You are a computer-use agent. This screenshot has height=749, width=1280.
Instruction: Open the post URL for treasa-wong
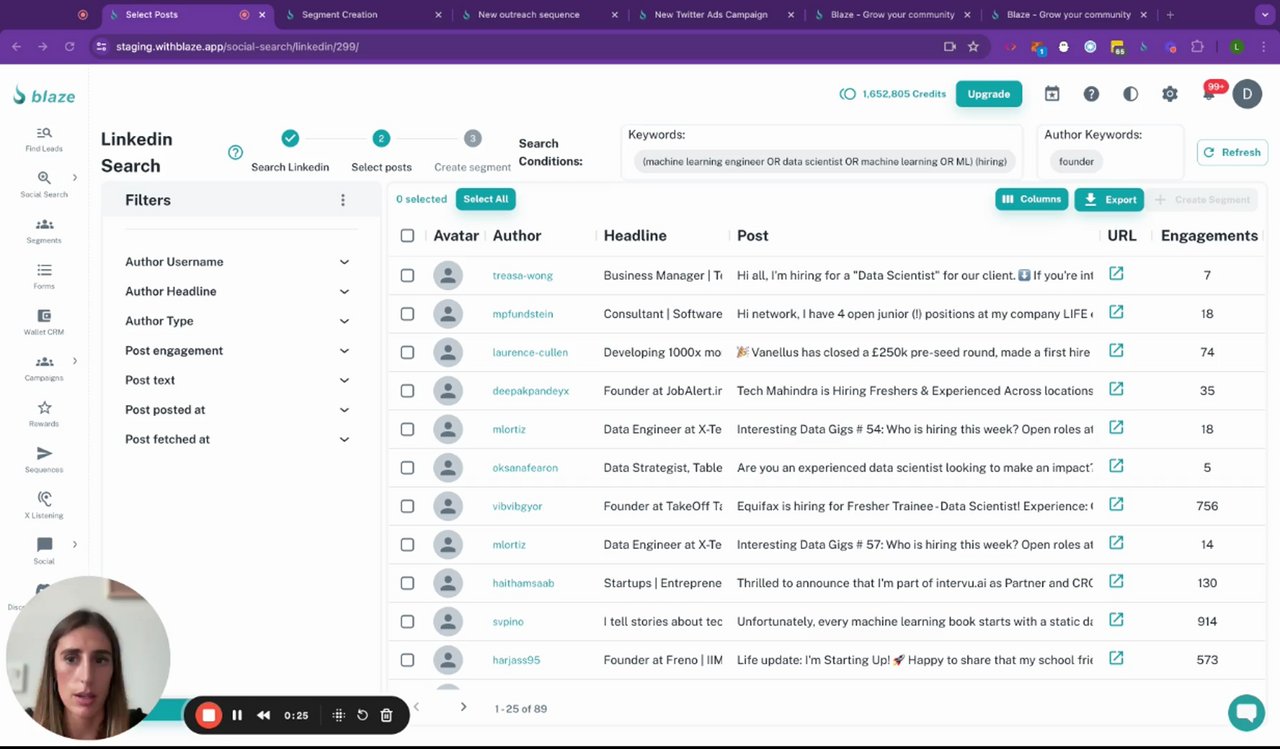(1116, 274)
